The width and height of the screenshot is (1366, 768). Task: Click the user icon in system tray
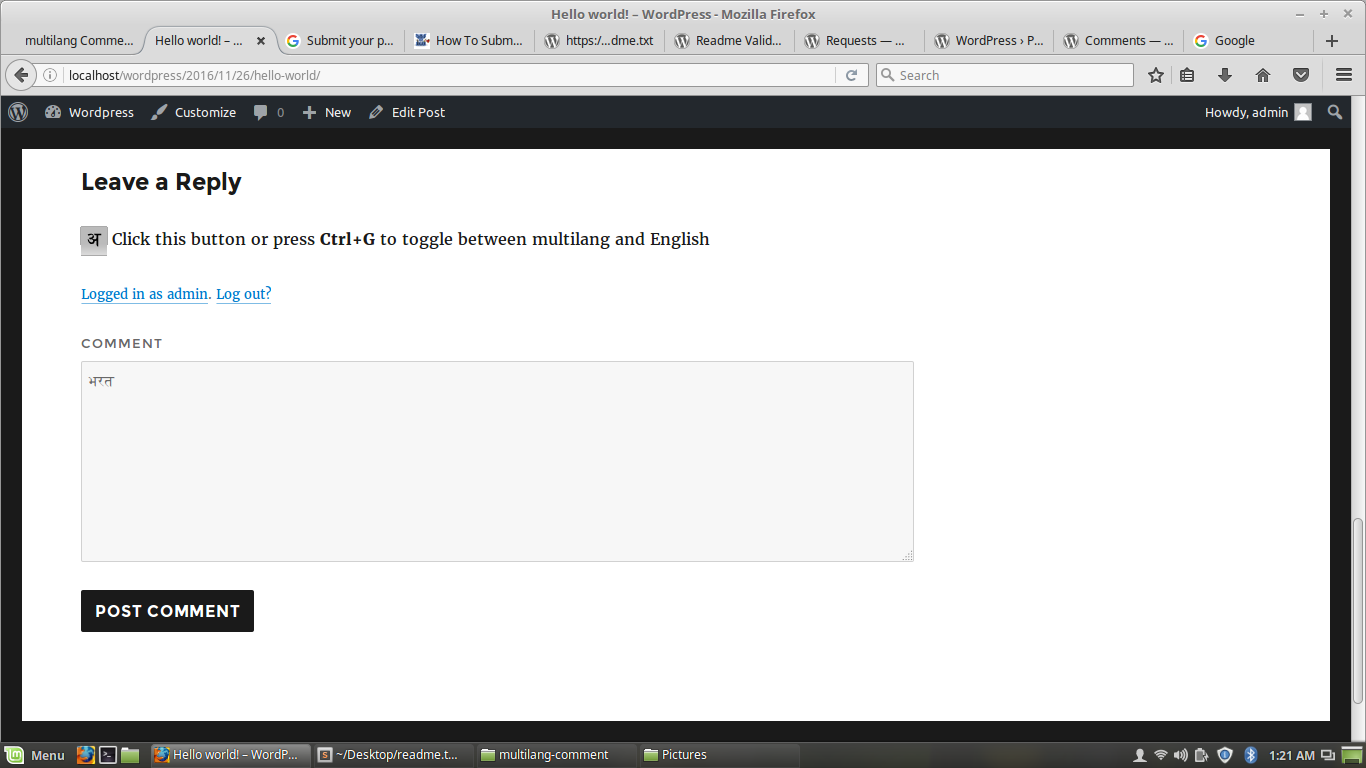[x=1139, y=755]
